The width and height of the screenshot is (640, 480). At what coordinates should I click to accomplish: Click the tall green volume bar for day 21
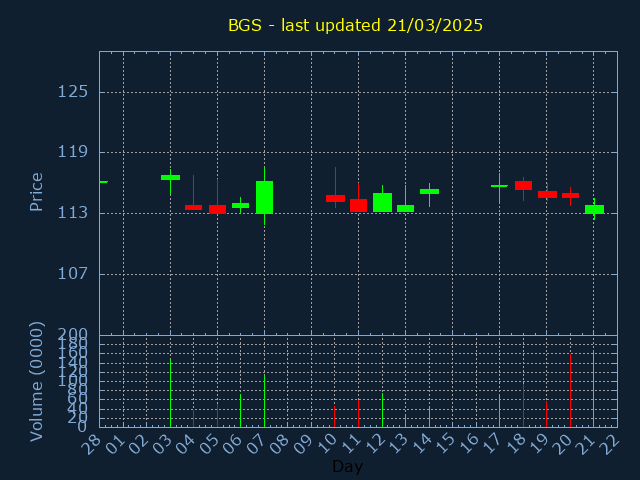[593, 389]
